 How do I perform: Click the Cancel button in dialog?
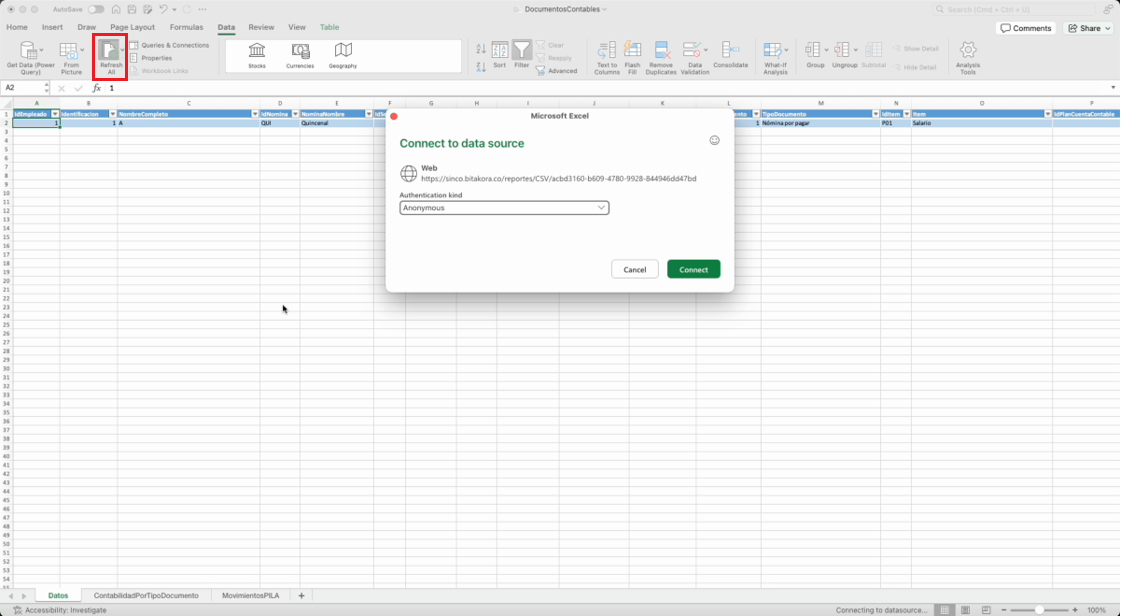click(635, 270)
